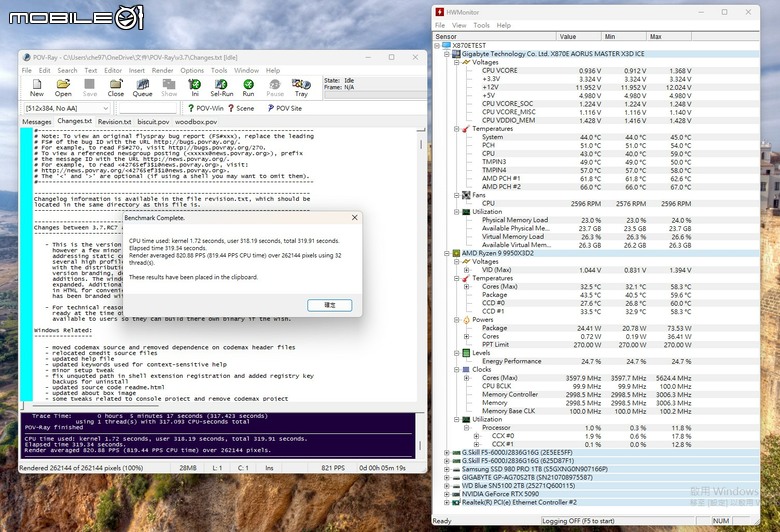The image size is (780, 532).
Task: Open POV-Ray Help menu
Action: pos(273,70)
